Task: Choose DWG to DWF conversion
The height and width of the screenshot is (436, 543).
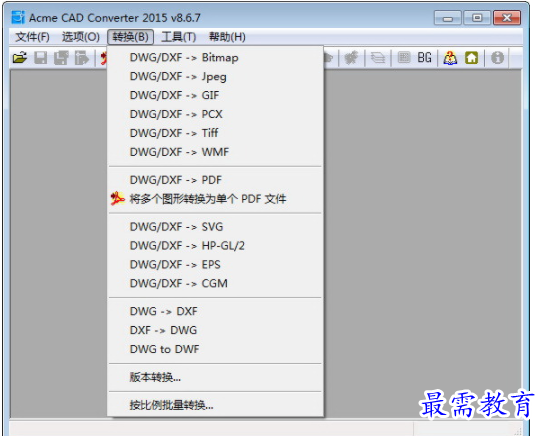Action: point(215,349)
